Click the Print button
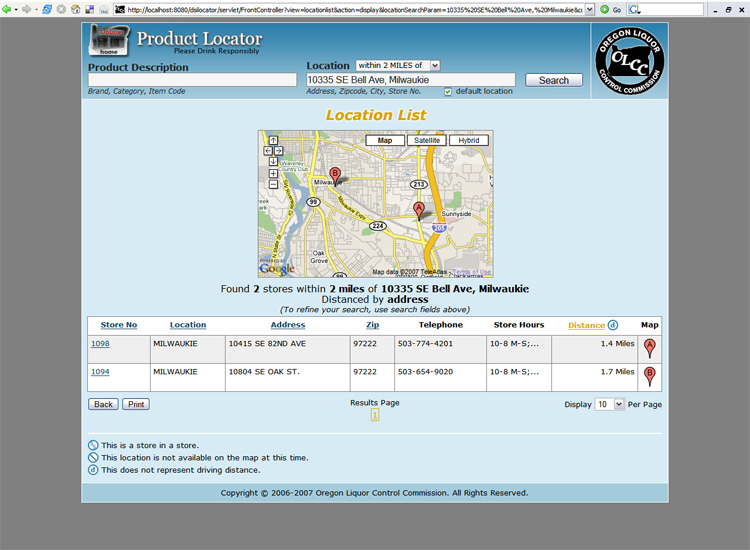 pos(136,404)
